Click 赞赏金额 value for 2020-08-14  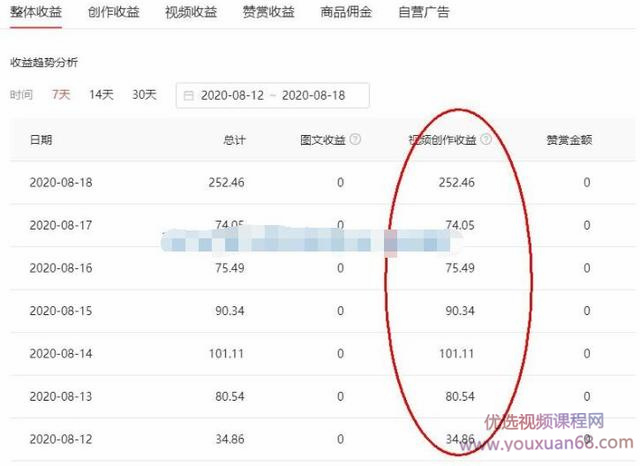pyautogui.click(x=587, y=353)
